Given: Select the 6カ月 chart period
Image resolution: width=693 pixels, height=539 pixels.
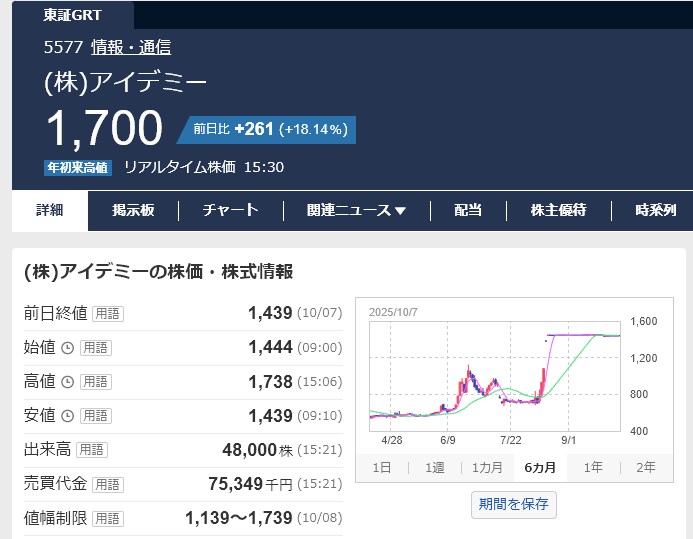Looking at the screenshot, I should (540, 467).
